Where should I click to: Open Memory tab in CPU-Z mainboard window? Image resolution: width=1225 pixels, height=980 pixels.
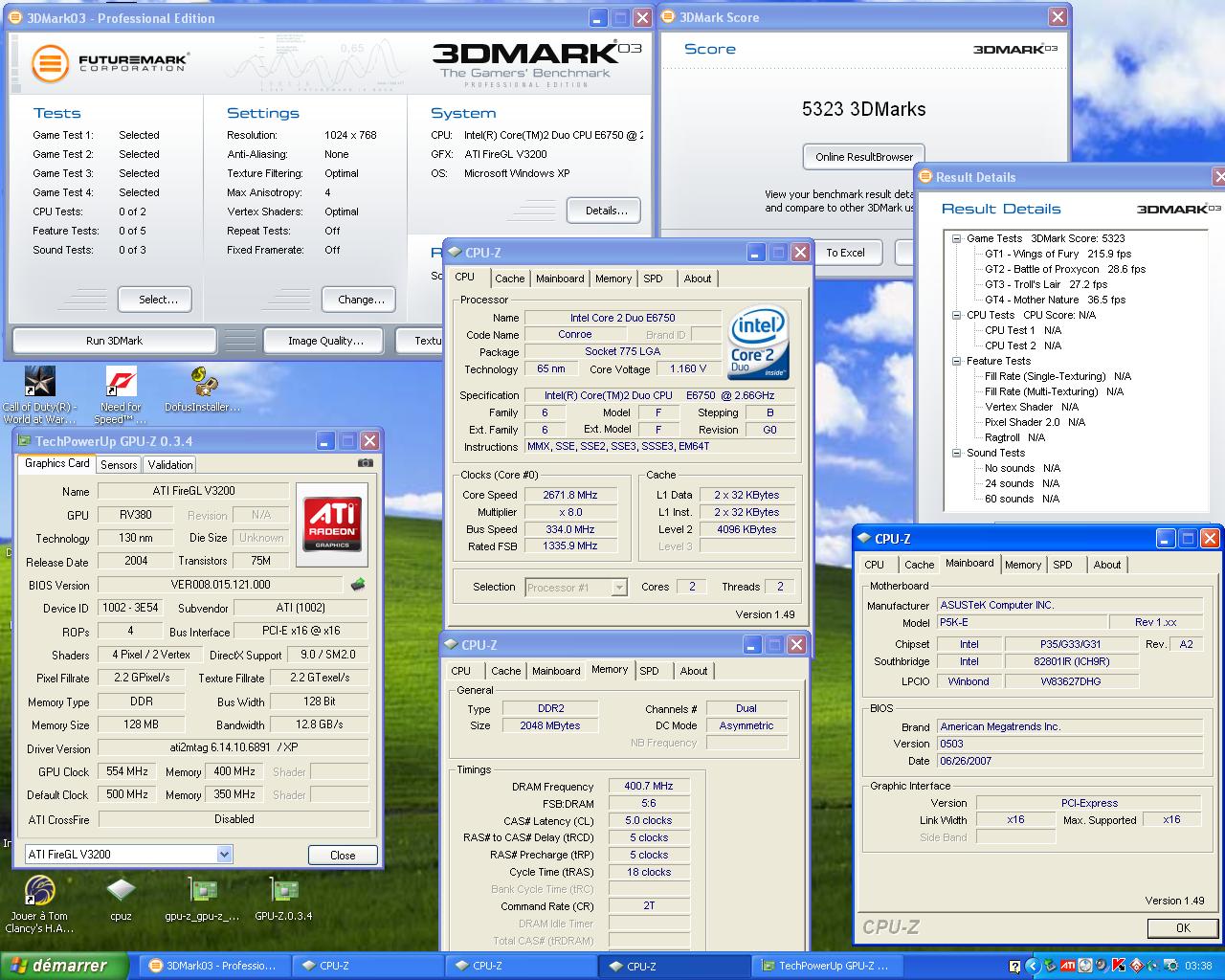coord(1022,565)
